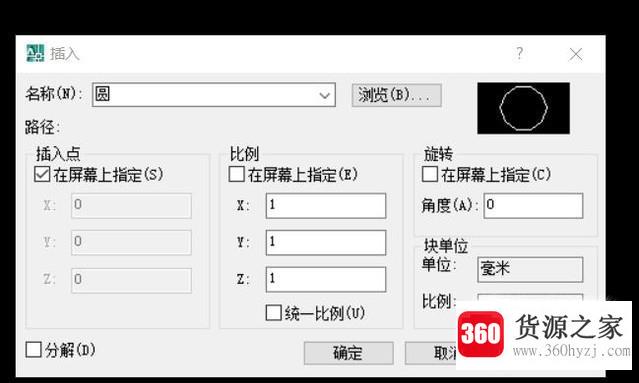639x383 pixels.
Task: Click the 浏览(B)... browse button
Action: [x=397, y=95]
